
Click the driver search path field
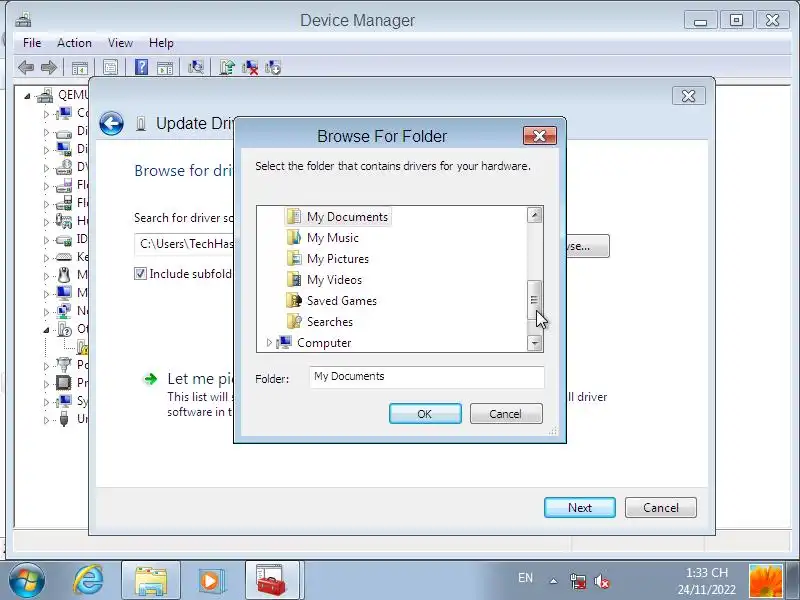click(x=184, y=244)
